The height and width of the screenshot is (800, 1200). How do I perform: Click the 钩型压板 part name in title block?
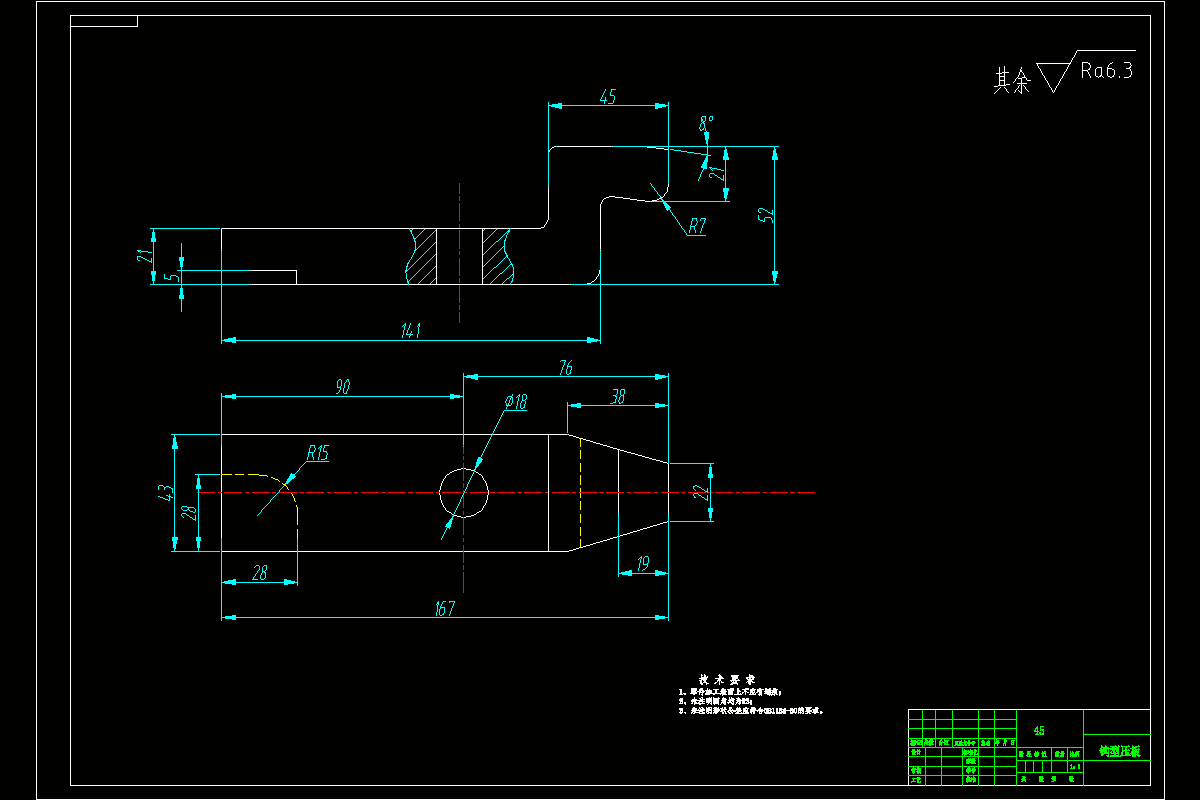pyautogui.click(x=1119, y=751)
